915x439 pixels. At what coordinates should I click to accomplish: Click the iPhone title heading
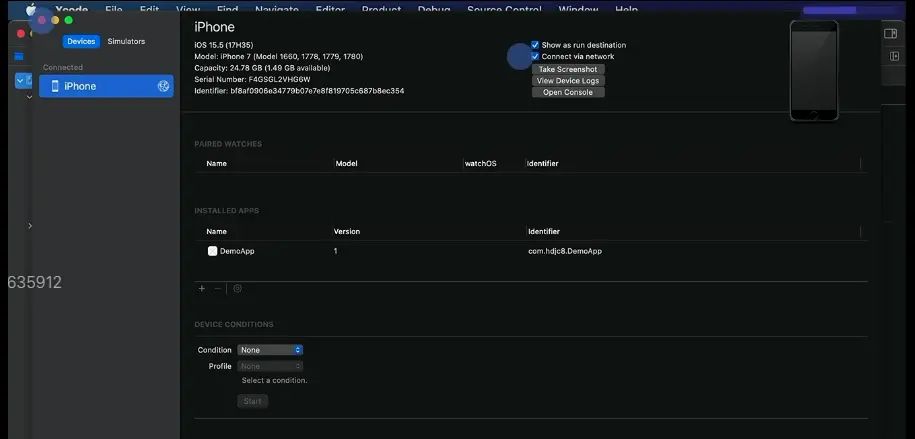pos(214,27)
